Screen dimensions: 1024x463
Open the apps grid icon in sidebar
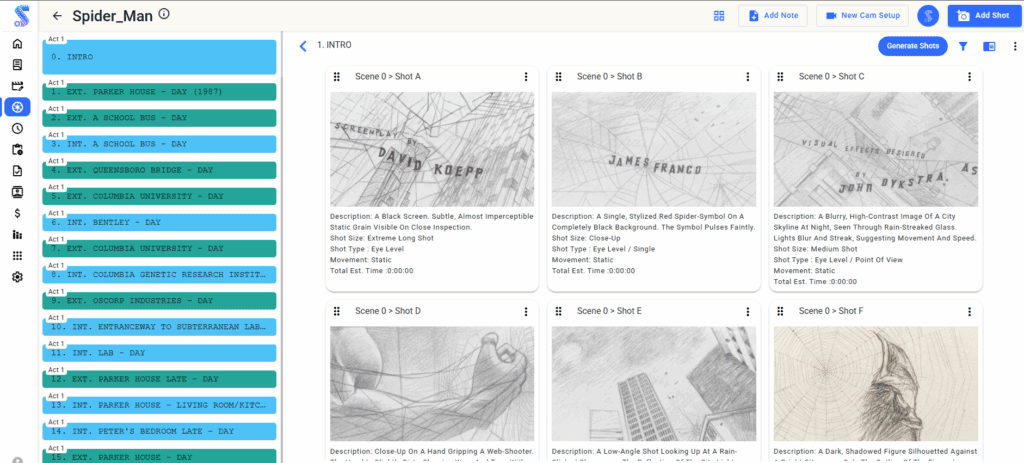(x=18, y=255)
